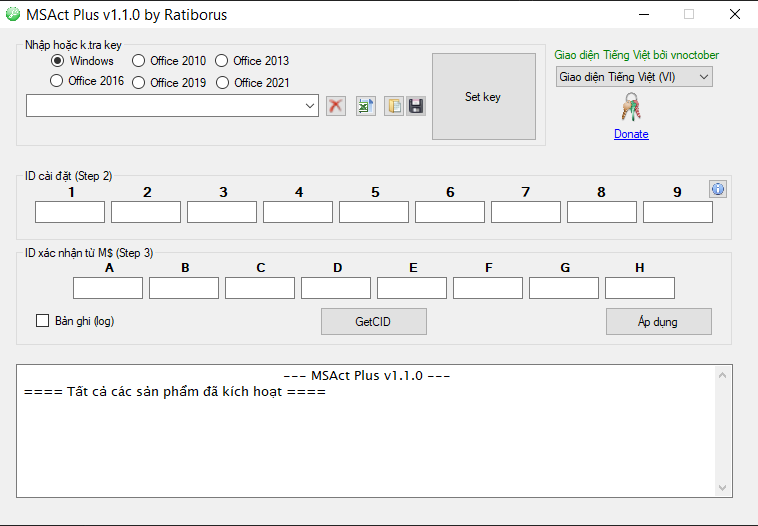
Task: Click the Set key button
Action: 484,97
